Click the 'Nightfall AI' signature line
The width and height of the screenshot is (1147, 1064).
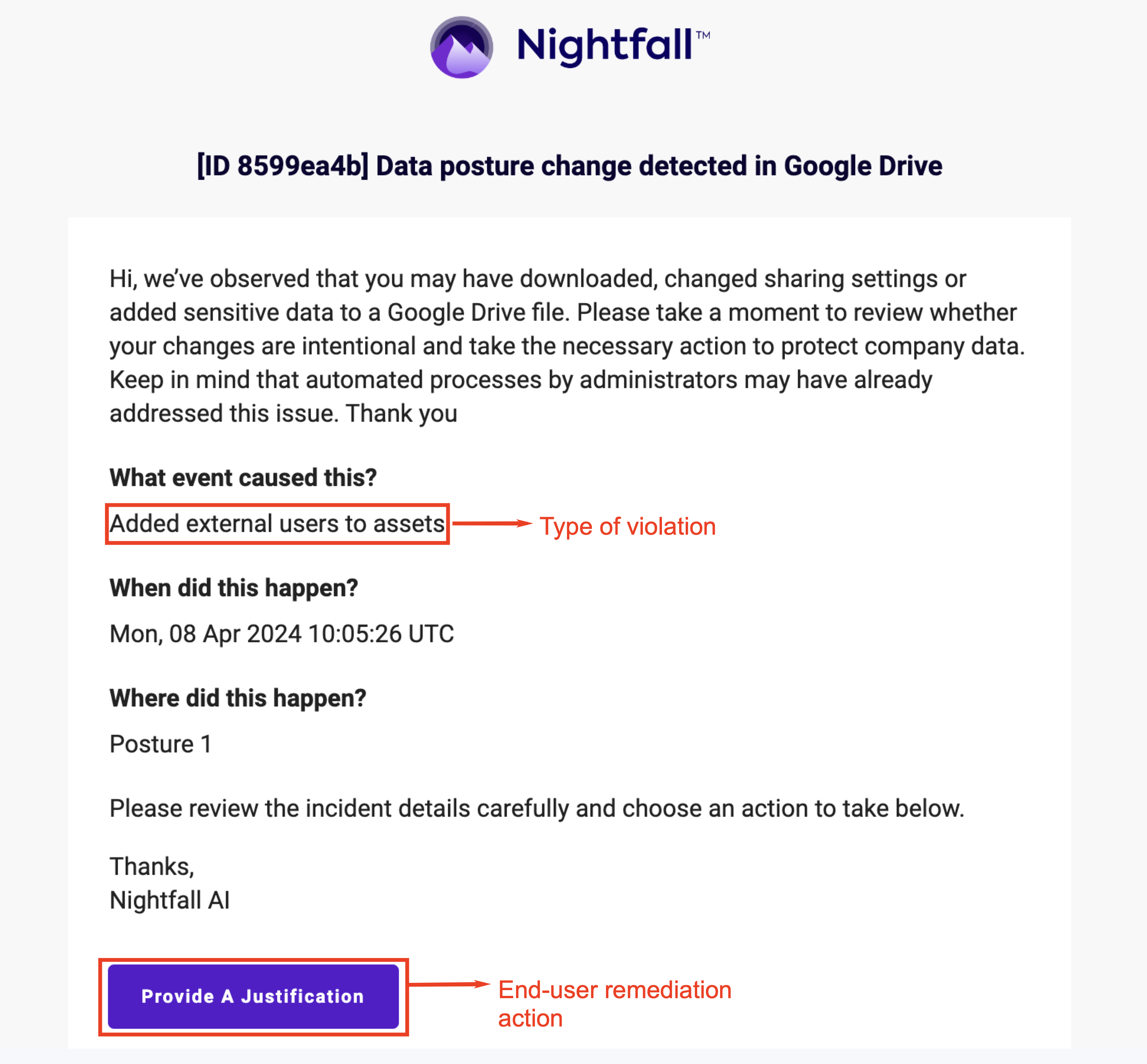(x=170, y=900)
